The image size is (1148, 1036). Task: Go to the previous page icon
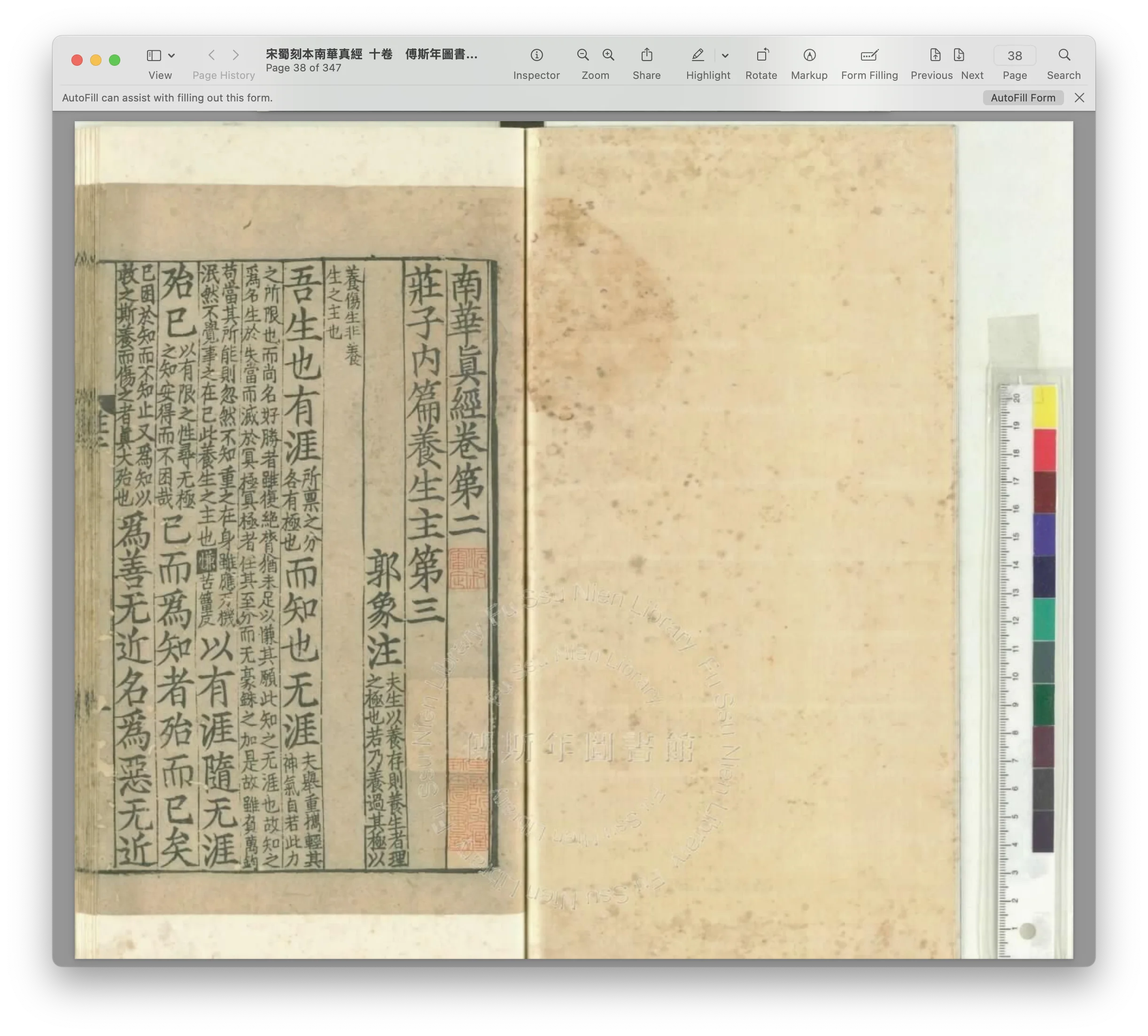tap(935, 55)
